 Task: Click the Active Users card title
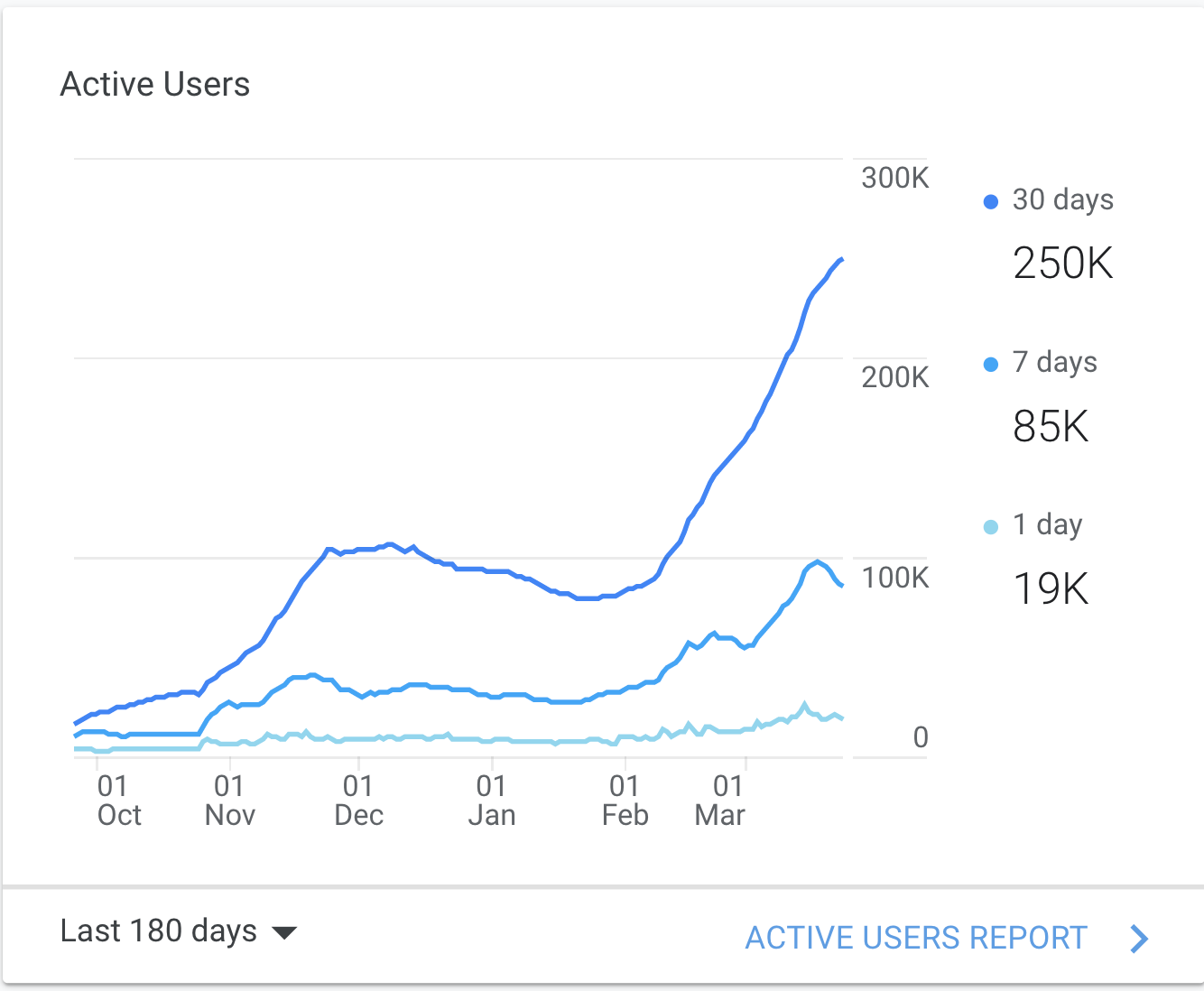(155, 85)
